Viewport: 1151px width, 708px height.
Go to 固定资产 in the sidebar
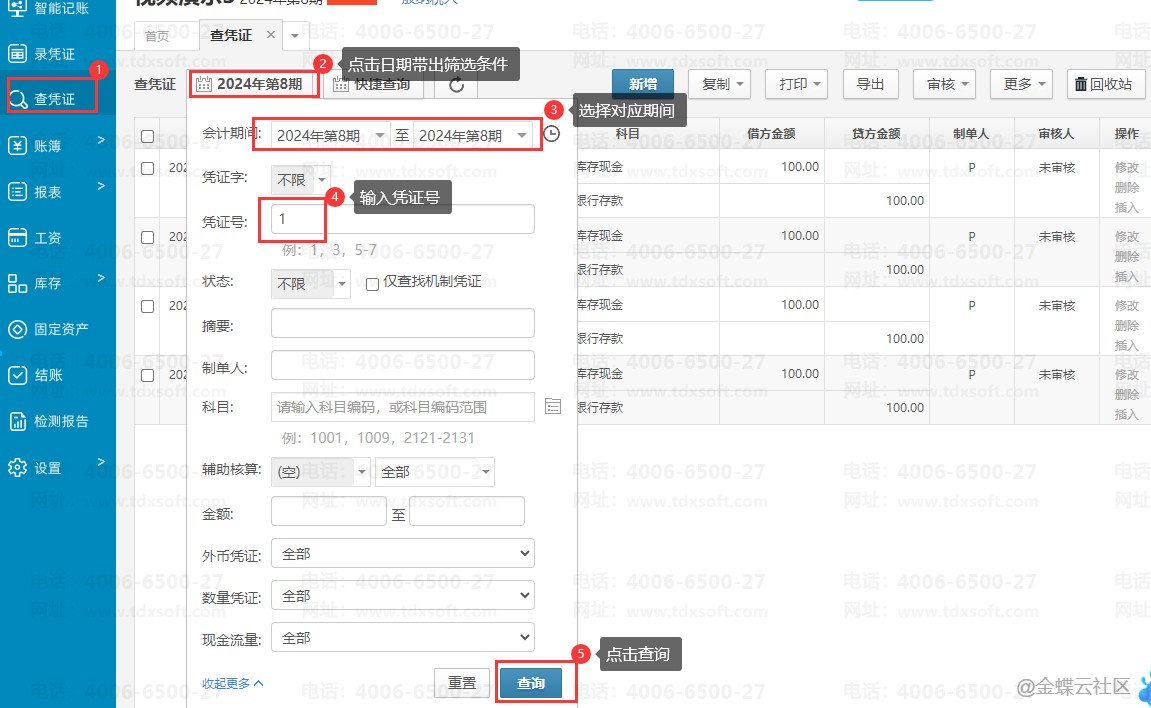point(60,329)
